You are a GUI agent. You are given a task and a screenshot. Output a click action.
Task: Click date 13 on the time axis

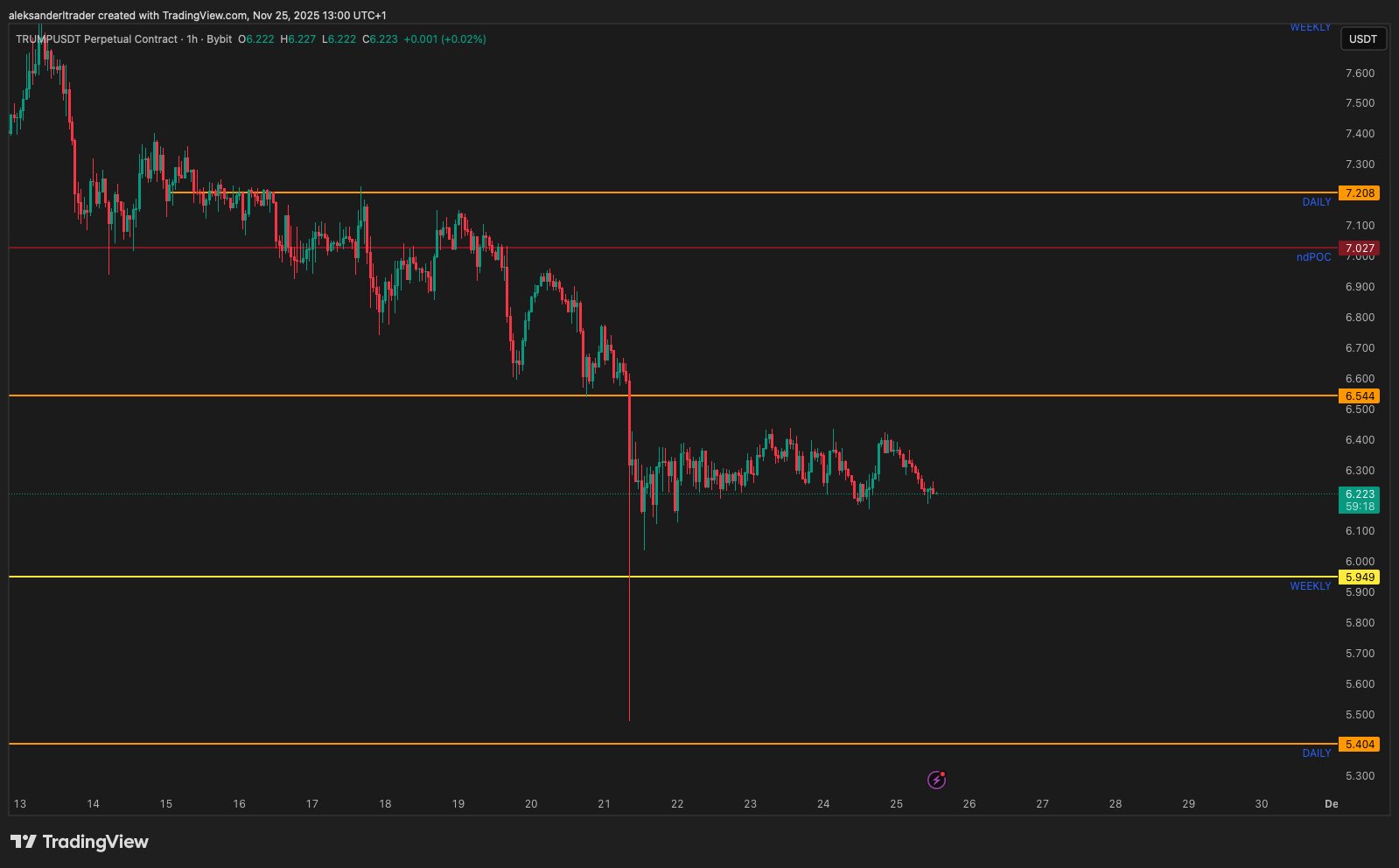(x=20, y=804)
